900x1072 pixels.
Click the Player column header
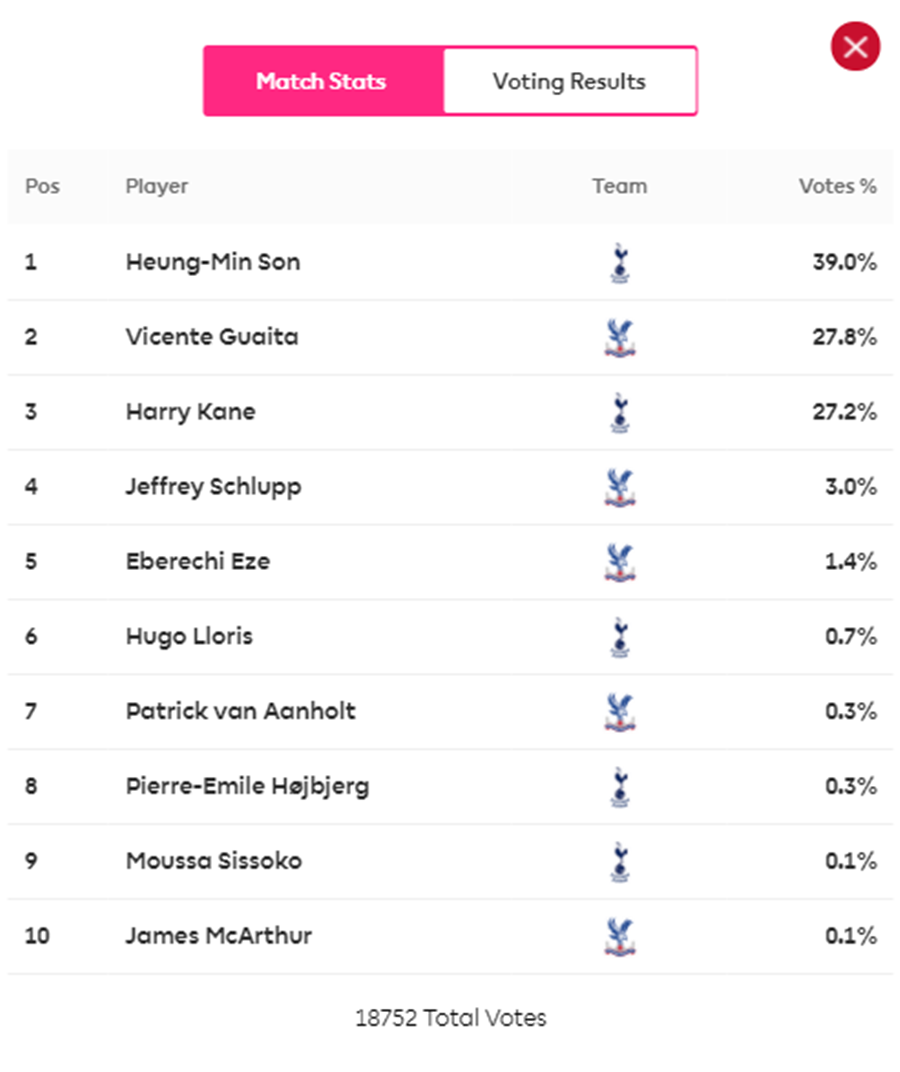click(157, 186)
